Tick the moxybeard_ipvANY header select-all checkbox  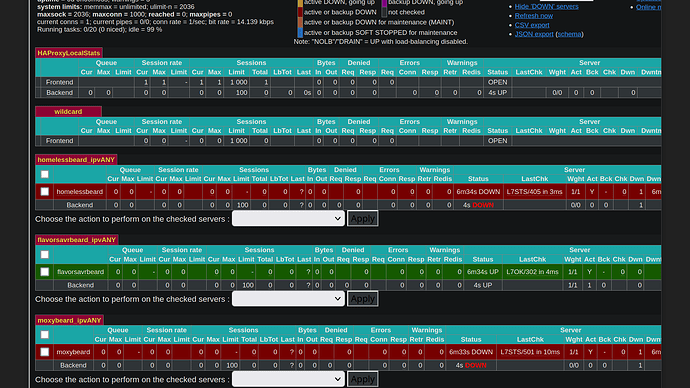coord(44,335)
